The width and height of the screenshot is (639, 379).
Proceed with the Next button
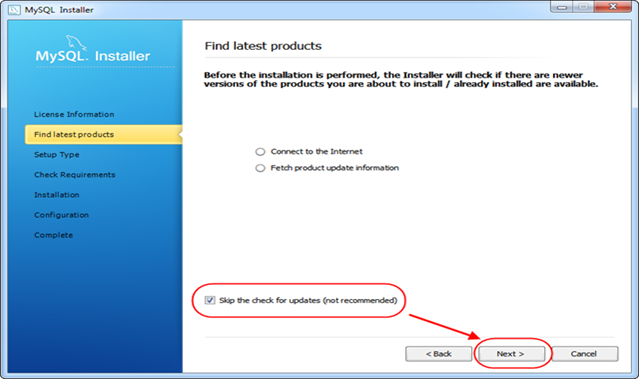click(511, 354)
